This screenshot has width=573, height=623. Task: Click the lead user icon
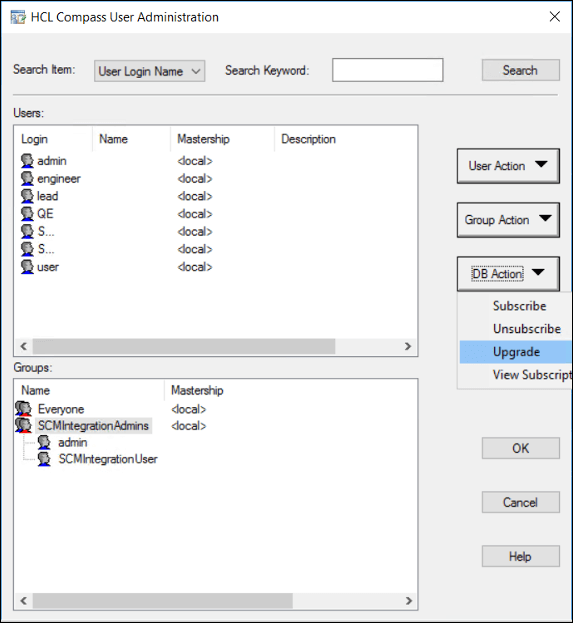[27, 196]
